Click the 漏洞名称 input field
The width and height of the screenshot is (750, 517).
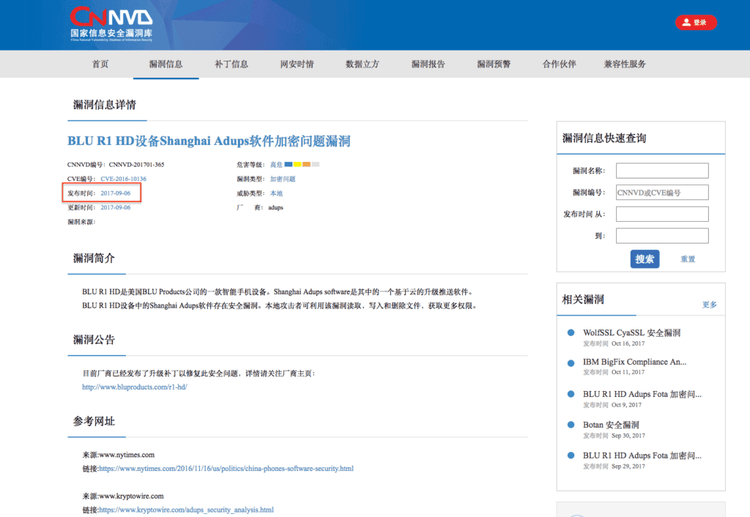coord(662,171)
